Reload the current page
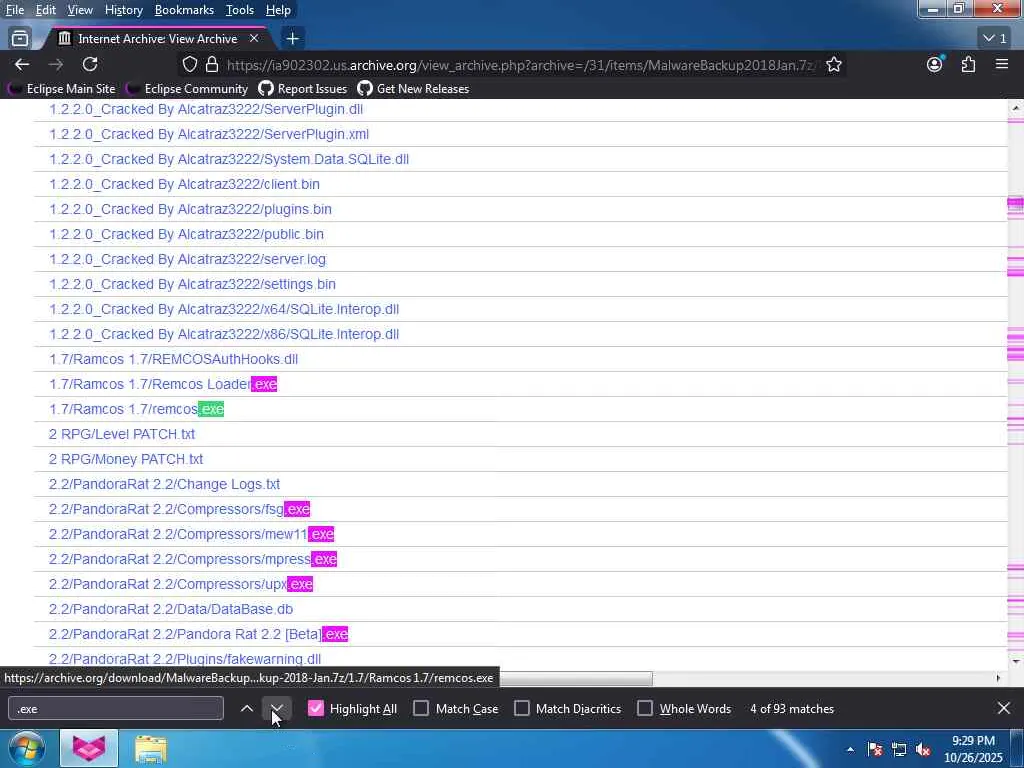Screen dimensions: 1024x768 click(x=90, y=65)
